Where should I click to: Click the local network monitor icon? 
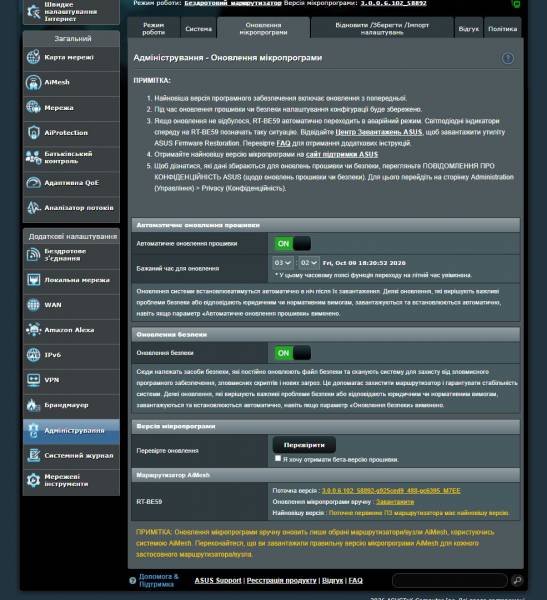(33, 280)
